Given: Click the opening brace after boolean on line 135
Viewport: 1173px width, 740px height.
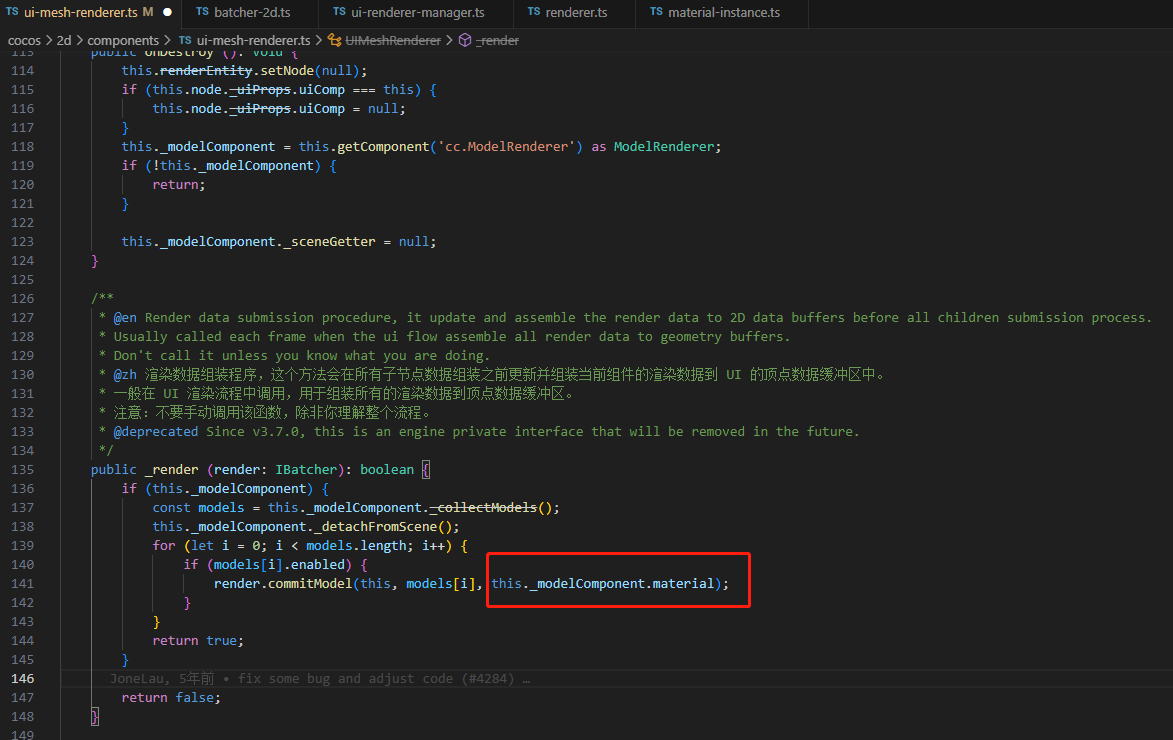Looking at the screenshot, I should 426,470.
